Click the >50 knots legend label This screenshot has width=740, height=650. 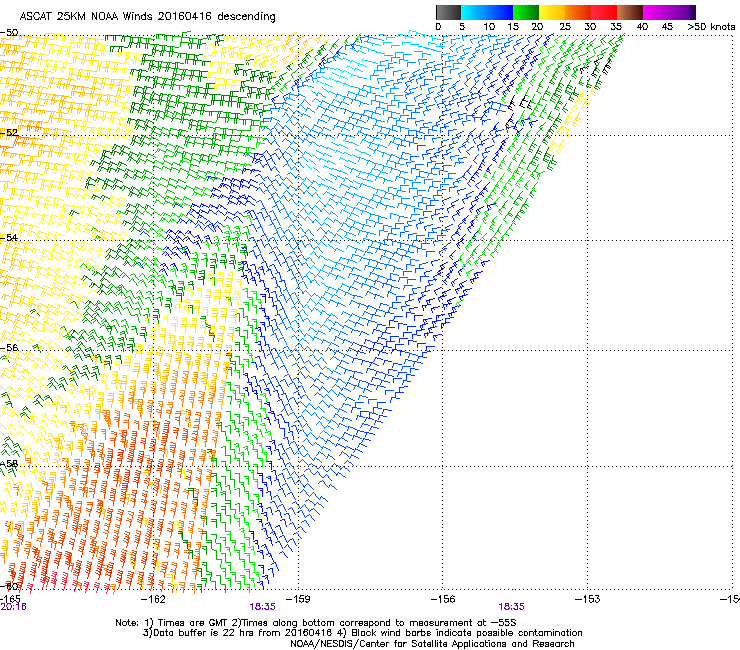coord(711,26)
